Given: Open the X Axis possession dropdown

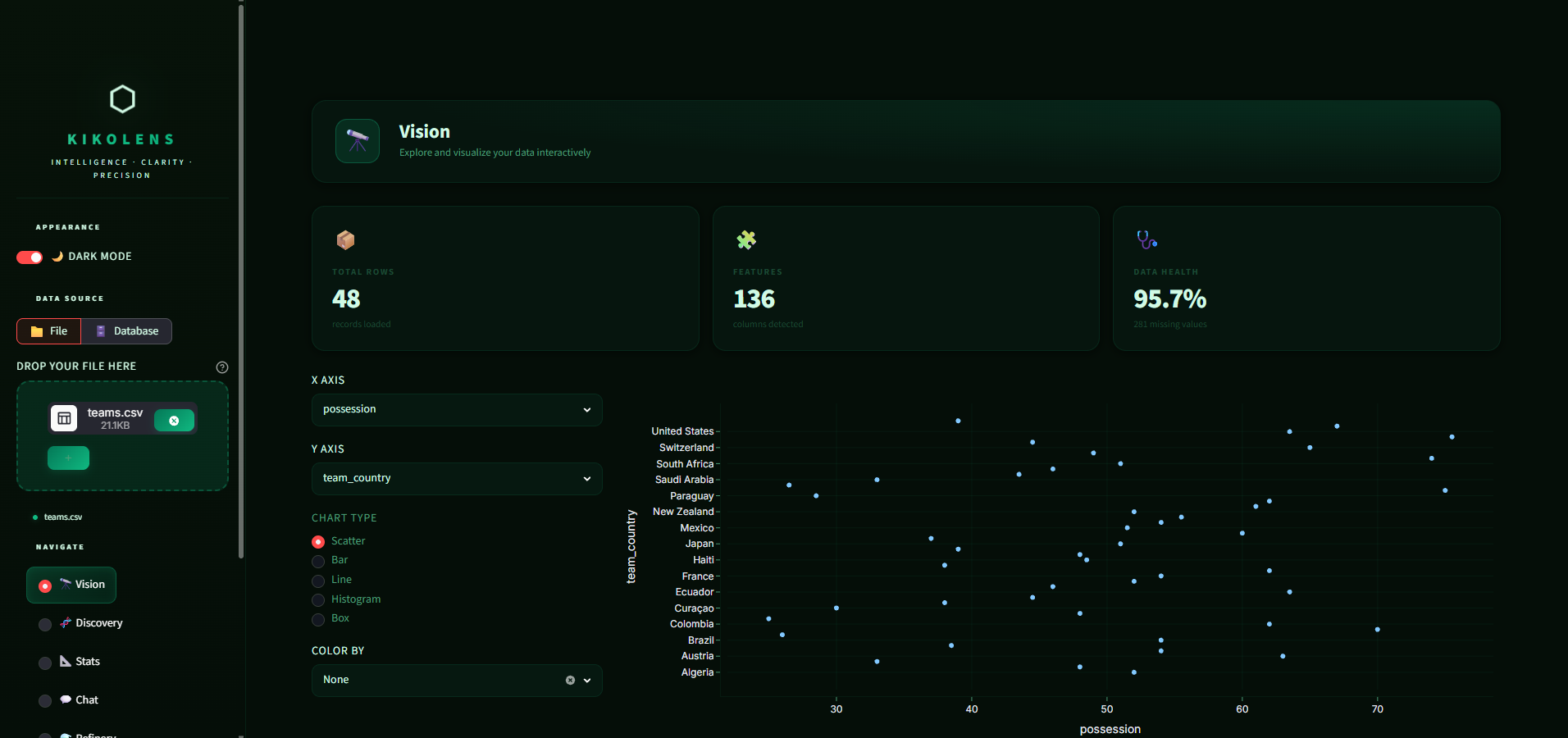Looking at the screenshot, I should 457,410.
